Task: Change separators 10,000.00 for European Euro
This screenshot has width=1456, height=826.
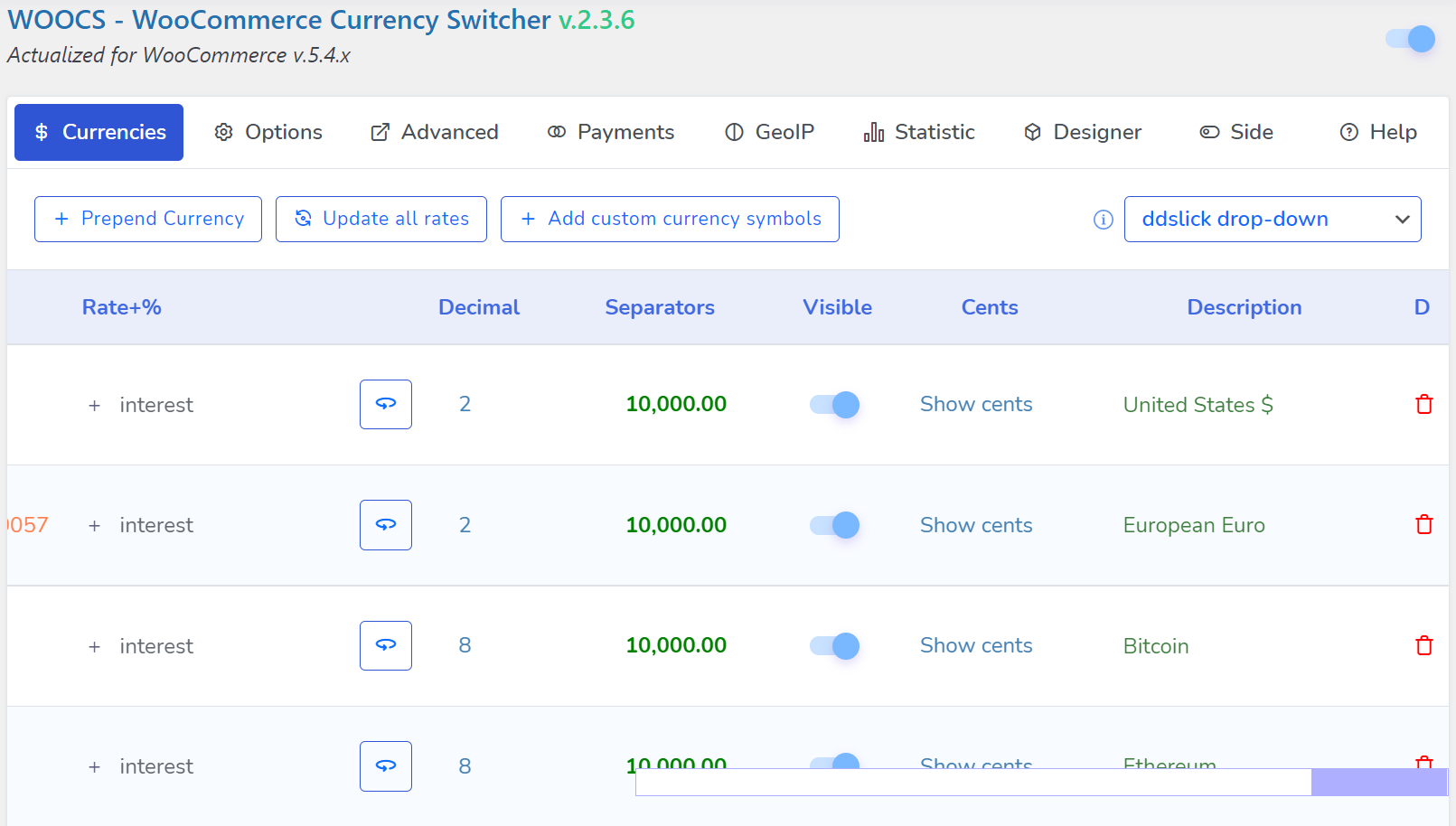Action: tap(676, 525)
